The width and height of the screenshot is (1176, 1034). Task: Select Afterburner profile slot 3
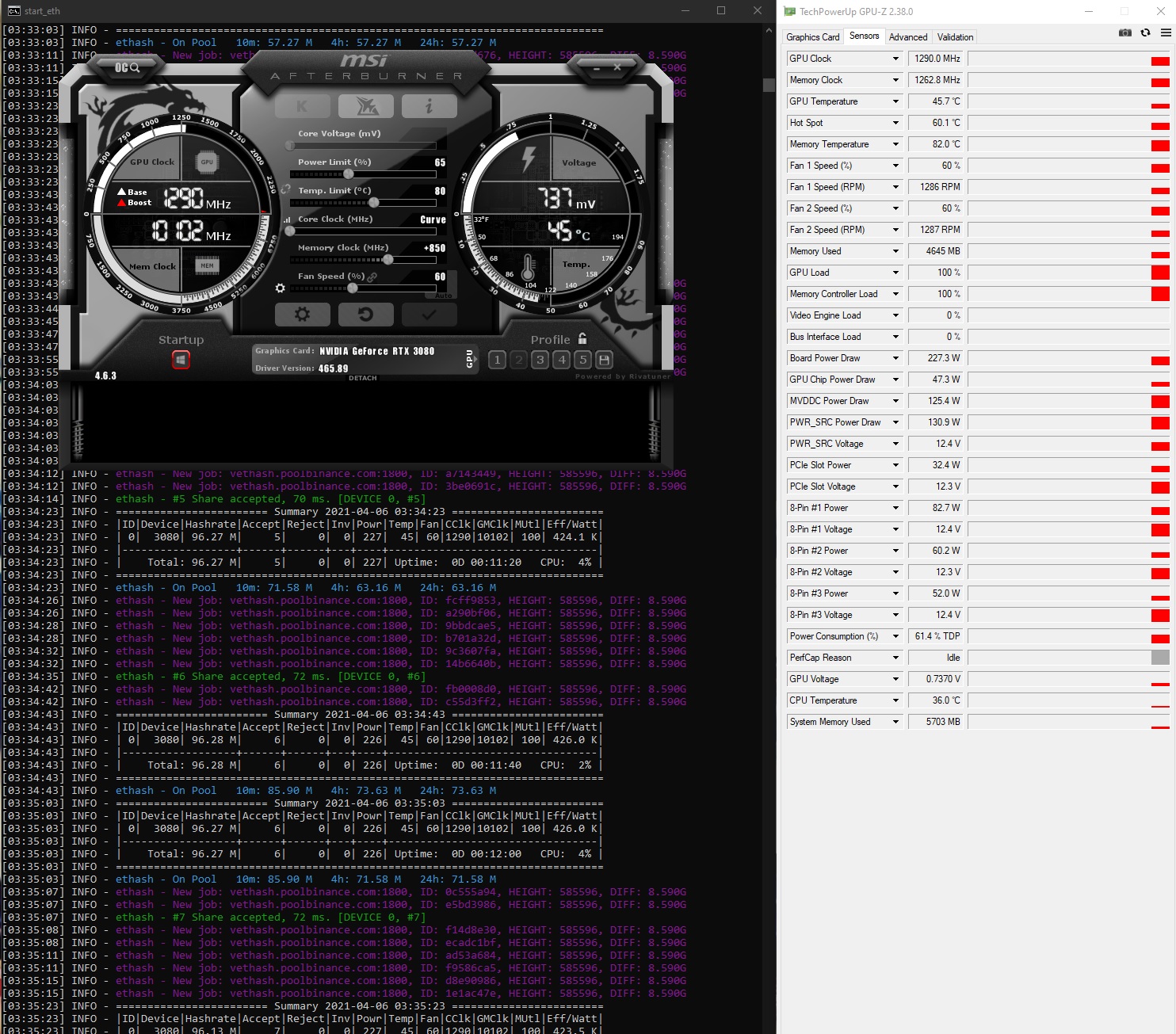click(x=540, y=360)
